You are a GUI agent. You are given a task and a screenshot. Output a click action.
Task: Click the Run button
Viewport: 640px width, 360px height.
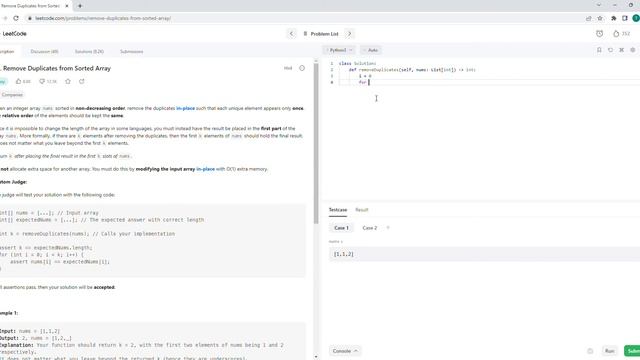click(609, 351)
